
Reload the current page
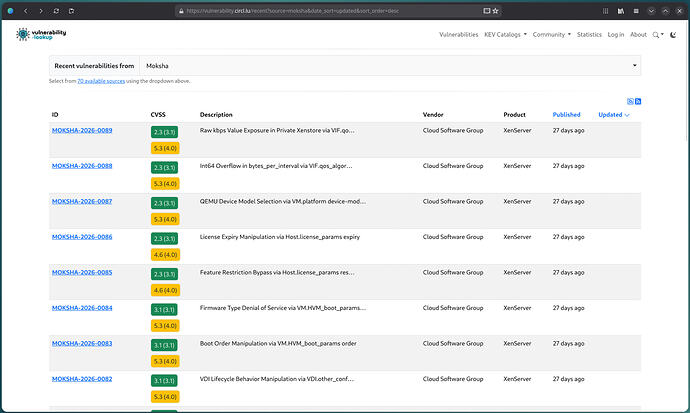[56, 11]
